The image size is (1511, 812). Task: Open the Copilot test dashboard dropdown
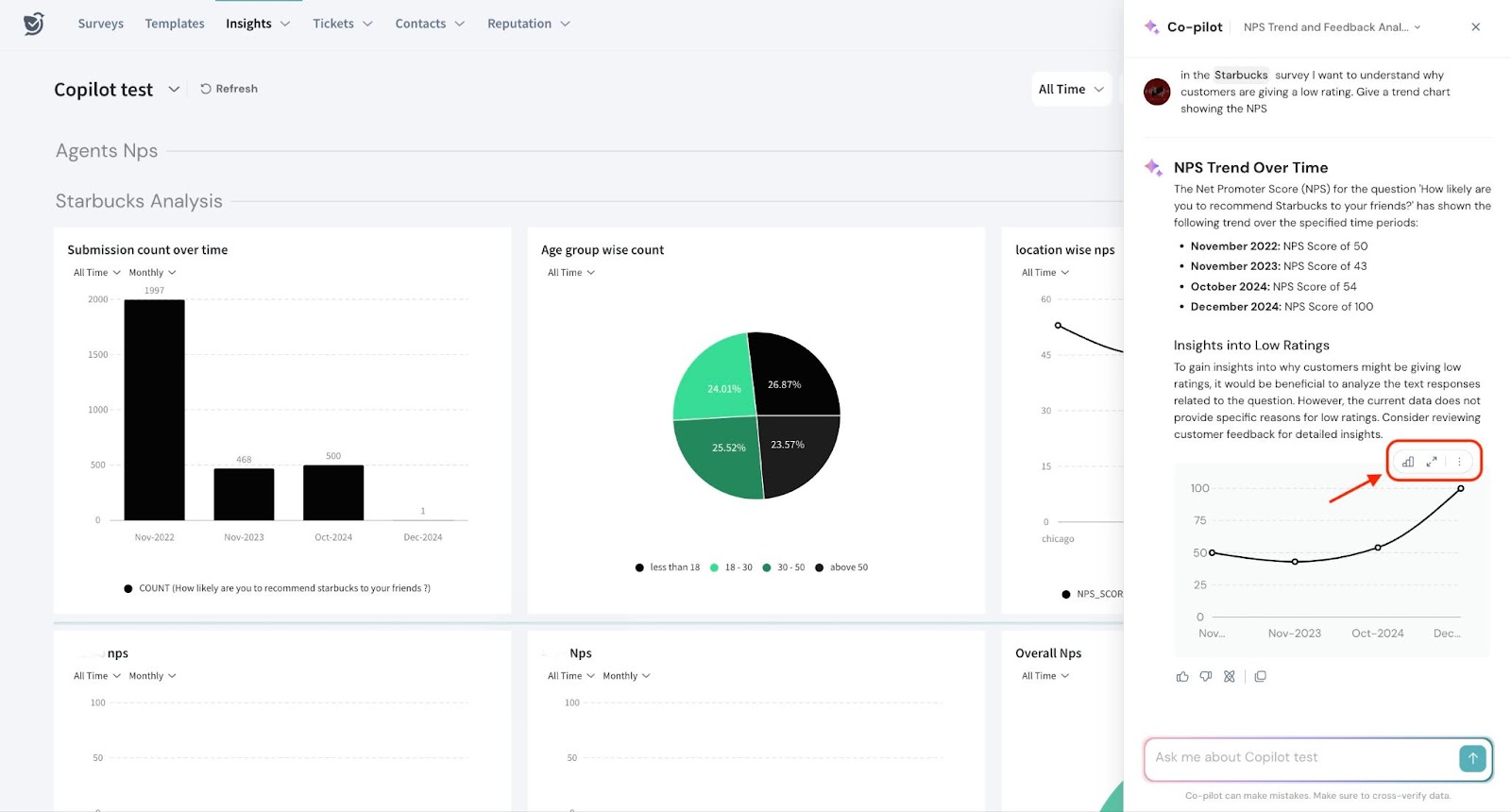coord(174,90)
